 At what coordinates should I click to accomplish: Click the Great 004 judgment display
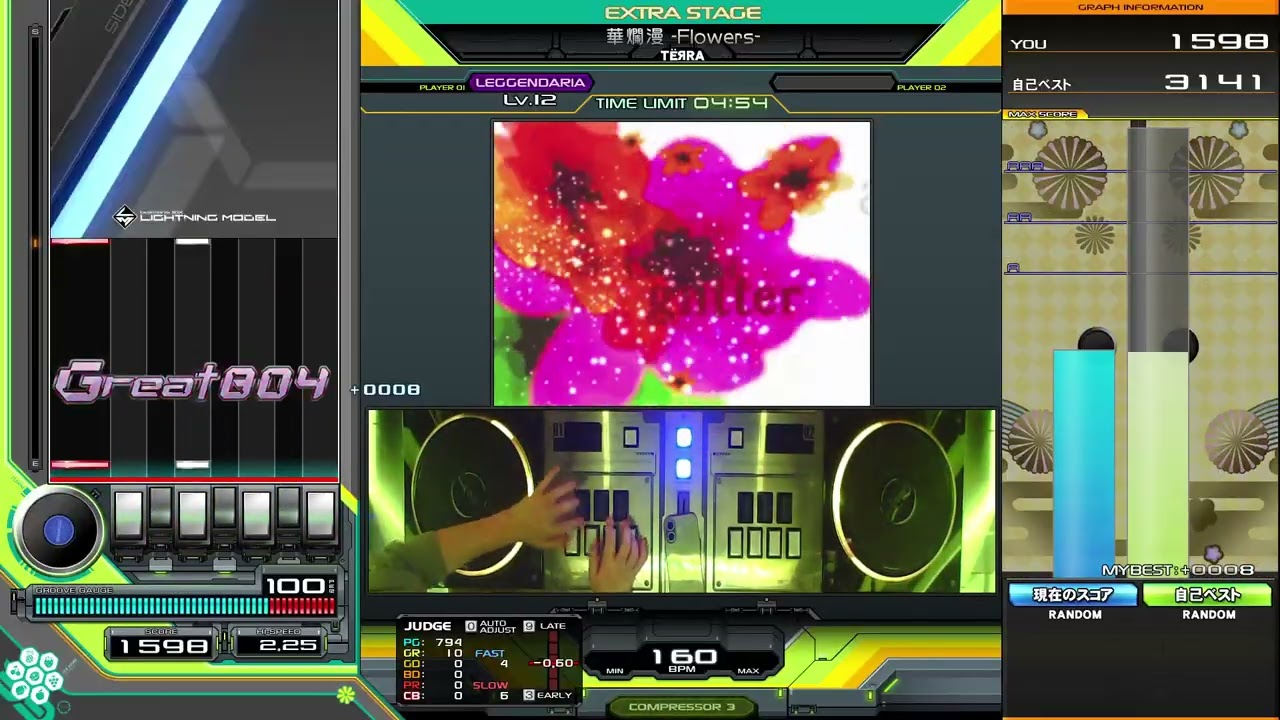click(x=191, y=384)
